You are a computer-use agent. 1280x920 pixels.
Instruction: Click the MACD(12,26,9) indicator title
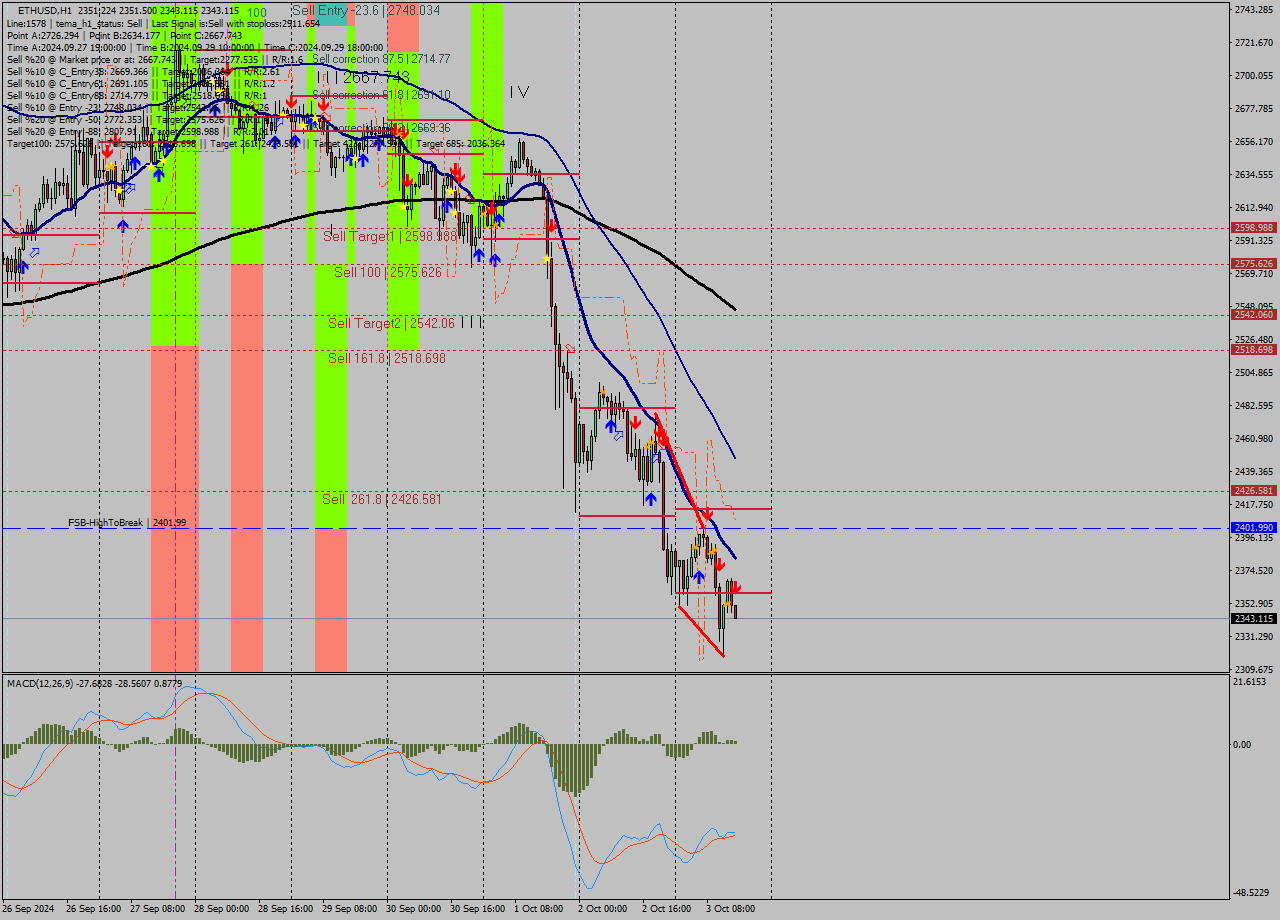point(95,683)
